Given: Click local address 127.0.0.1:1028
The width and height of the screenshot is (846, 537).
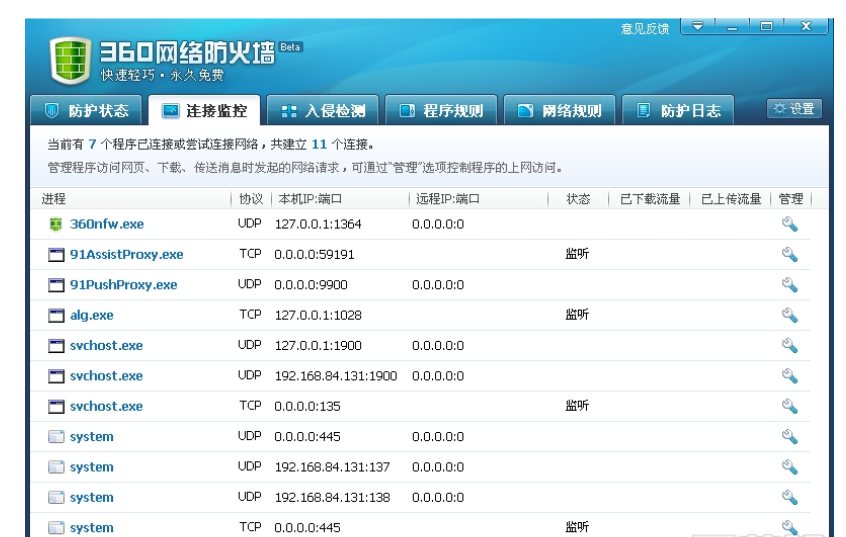Looking at the screenshot, I should 318,315.
